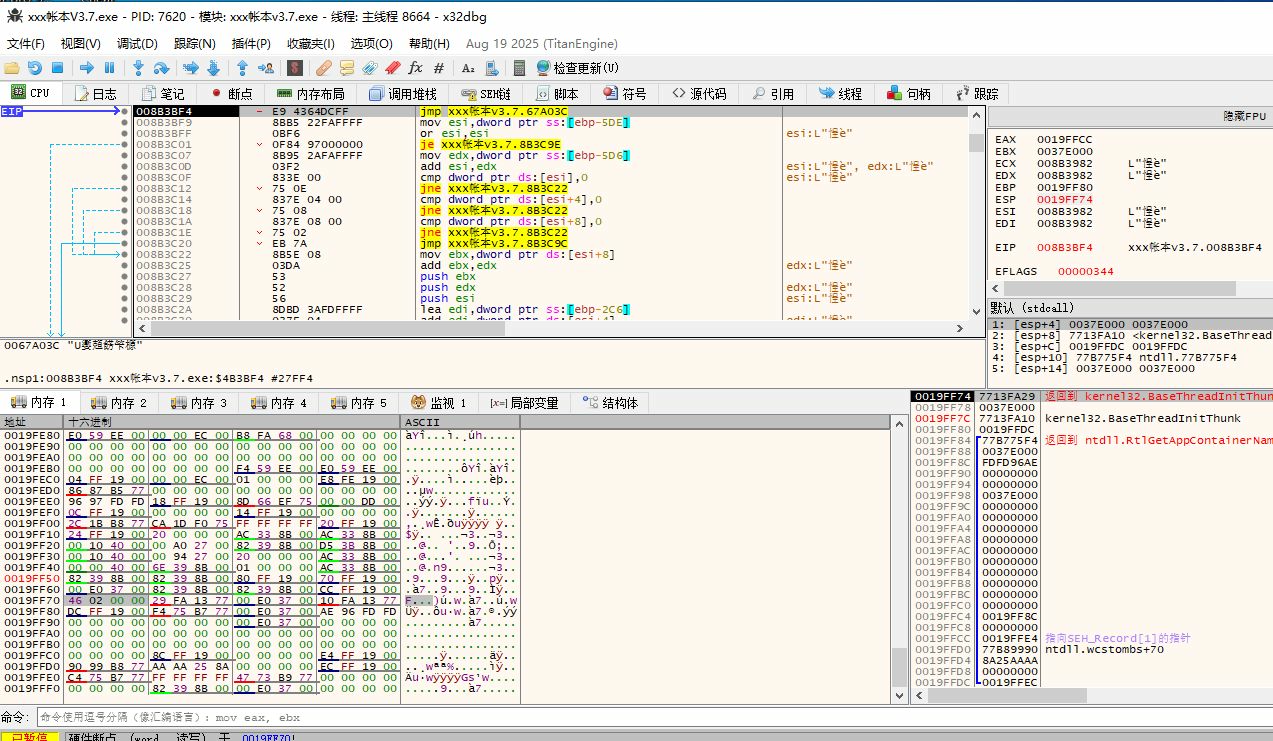Open the 调试(D) menu
Image resolution: width=1273 pixels, height=741 pixels.
tap(137, 44)
